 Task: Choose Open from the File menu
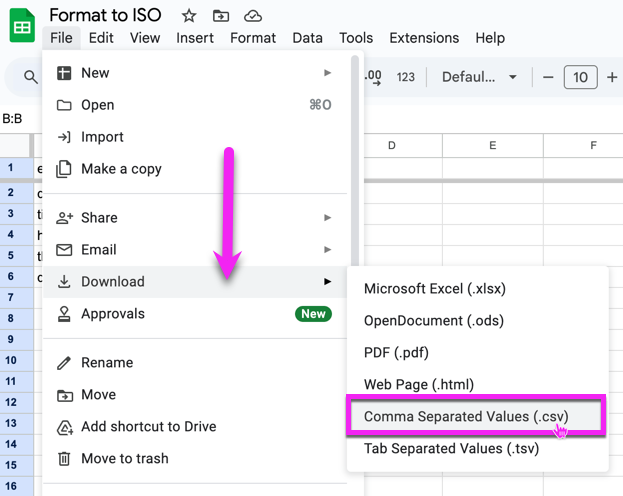(195, 105)
